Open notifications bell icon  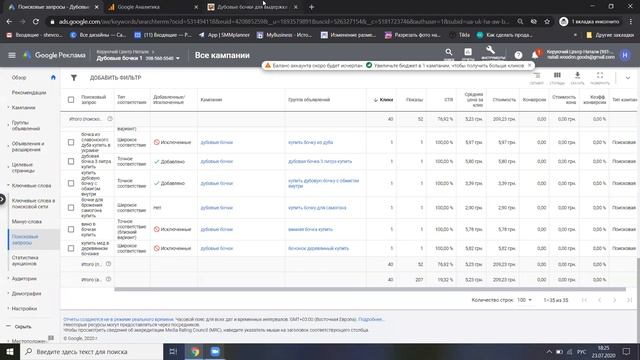point(535,55)
